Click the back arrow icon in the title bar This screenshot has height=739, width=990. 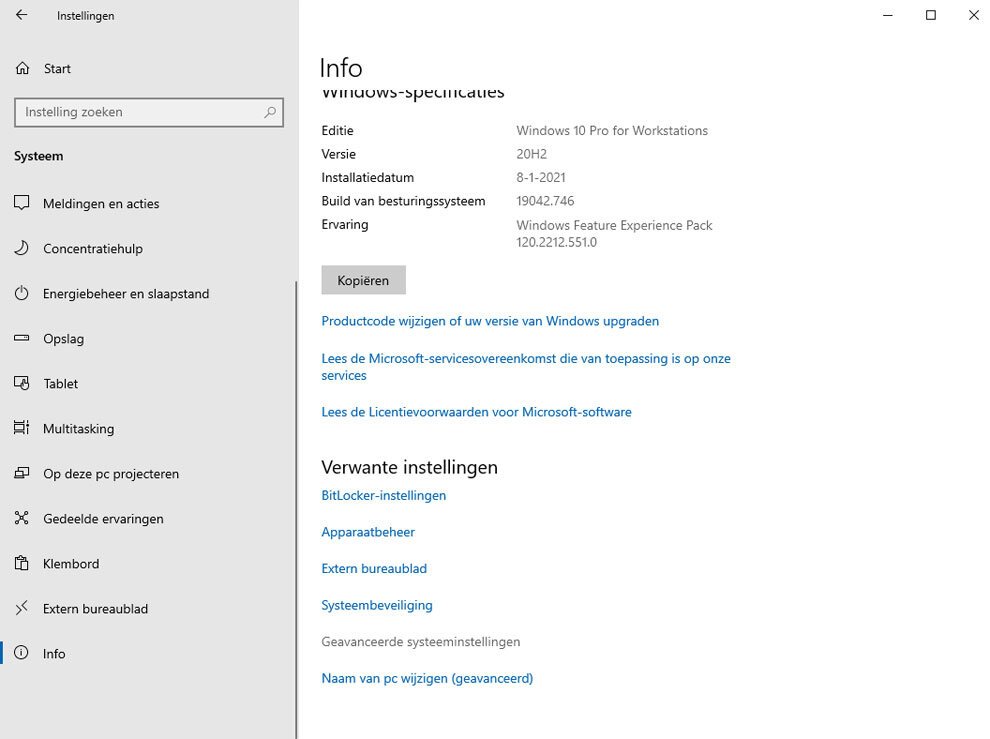point(21,15)
